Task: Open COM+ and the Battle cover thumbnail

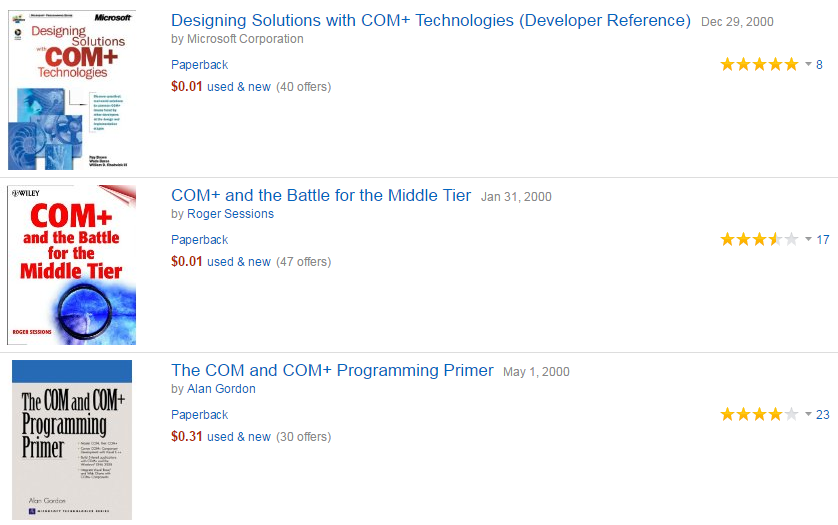Action: [72, 265]
